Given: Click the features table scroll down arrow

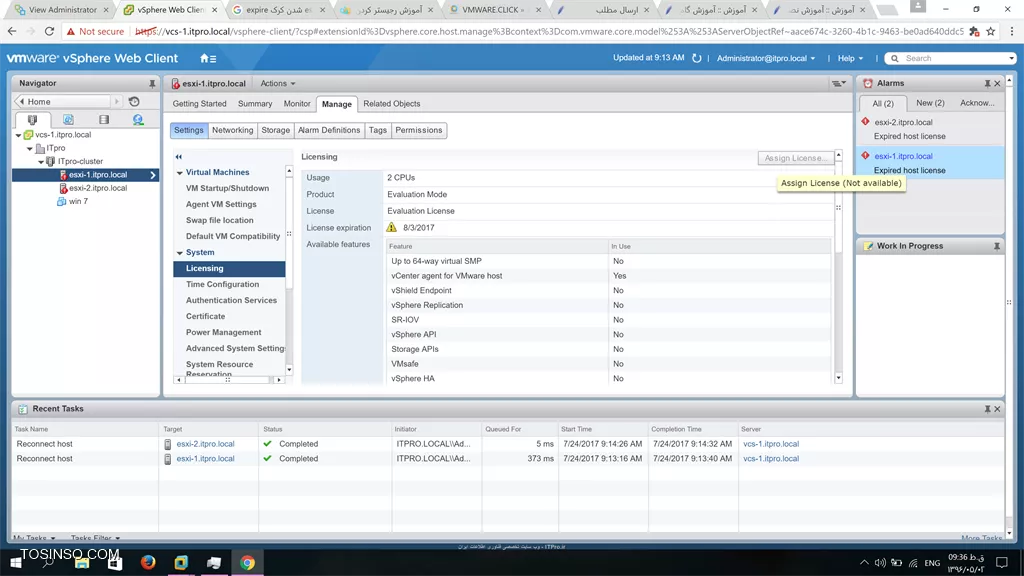Looking at the screenshot, I should pos(839,378).
